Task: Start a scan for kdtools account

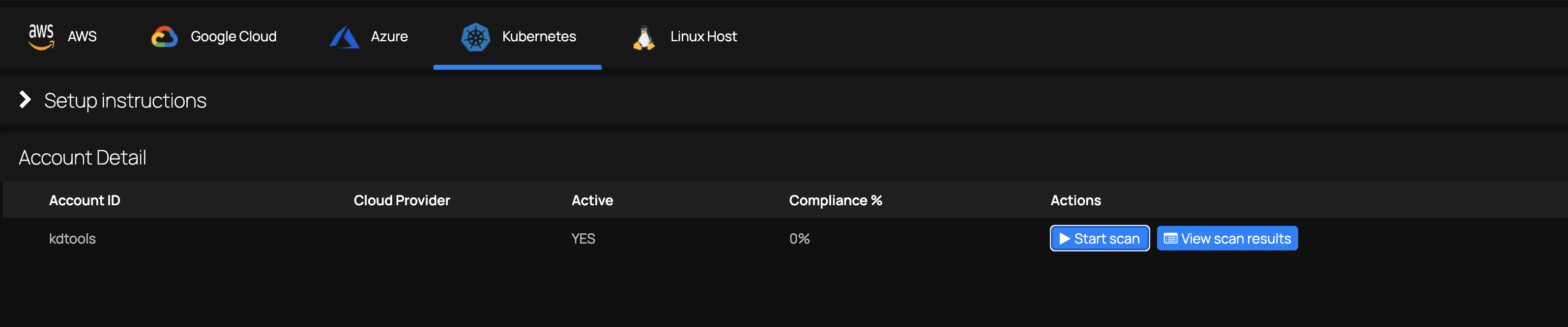Action: coord(1099,238)
